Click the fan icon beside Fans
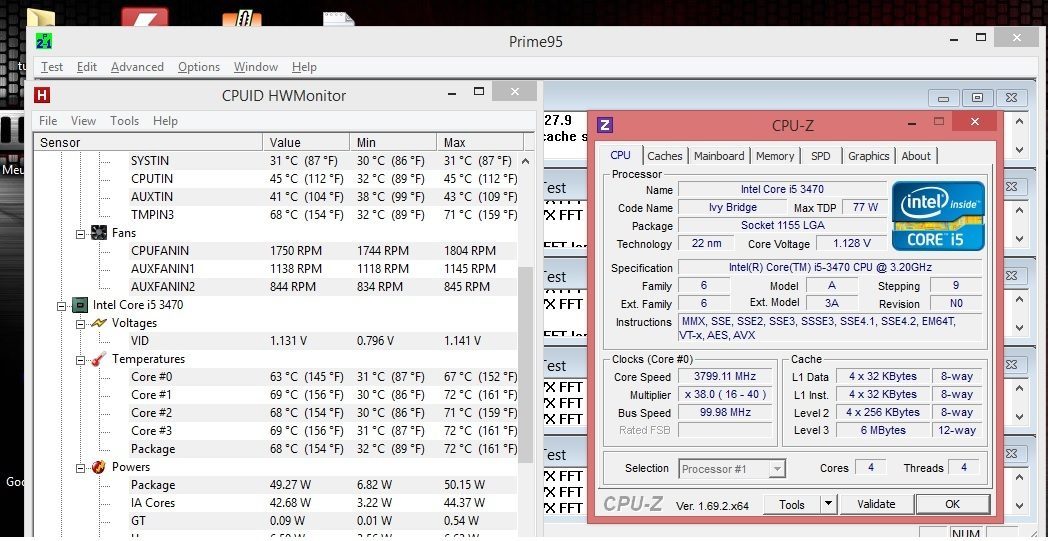1048x541 pixels. [x=99, y=233]
